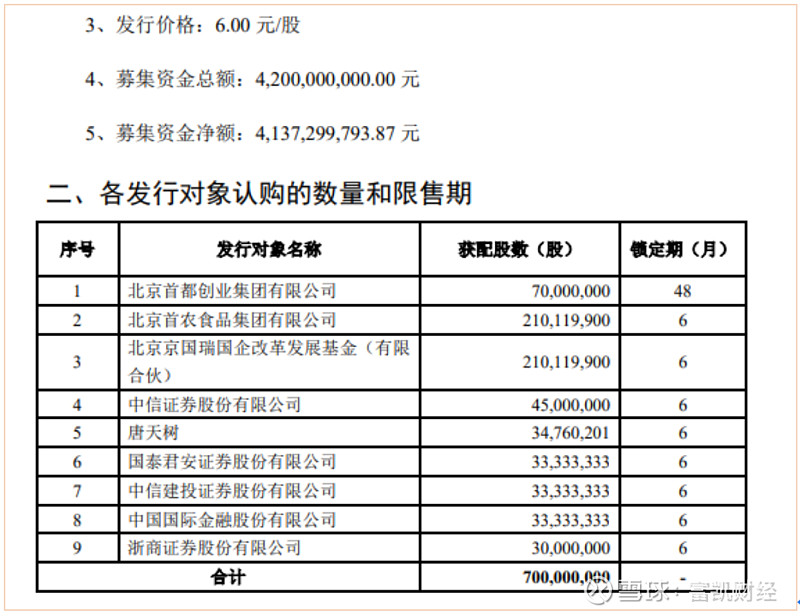Click the 中信建投证券股份有限公司 cell
The image size is (800, 616).
[x=232, y=491]
